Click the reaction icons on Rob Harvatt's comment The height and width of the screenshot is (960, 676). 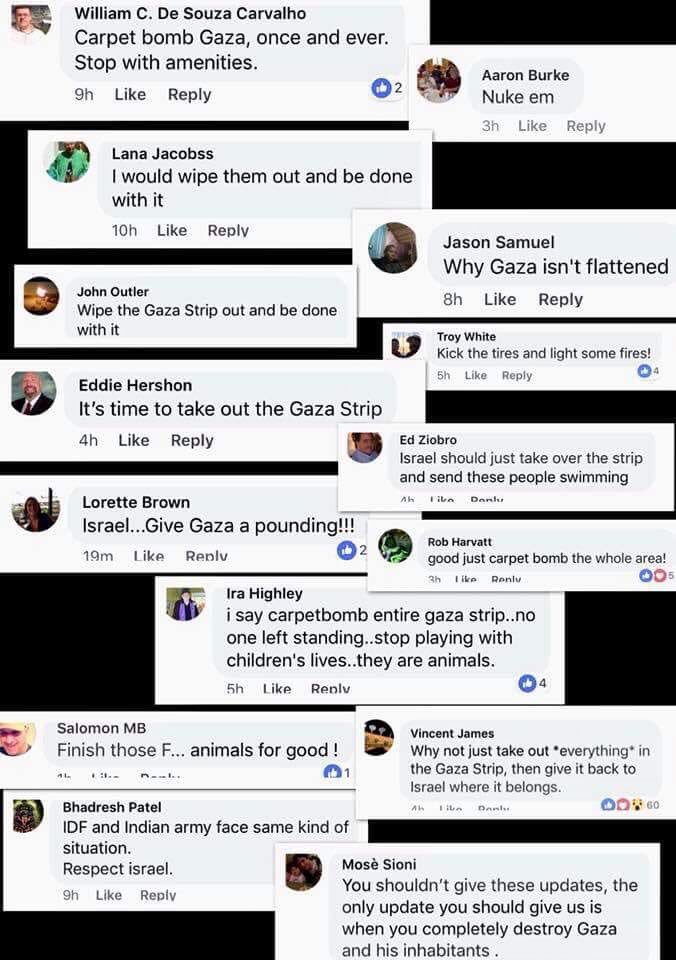pos(650,576)
